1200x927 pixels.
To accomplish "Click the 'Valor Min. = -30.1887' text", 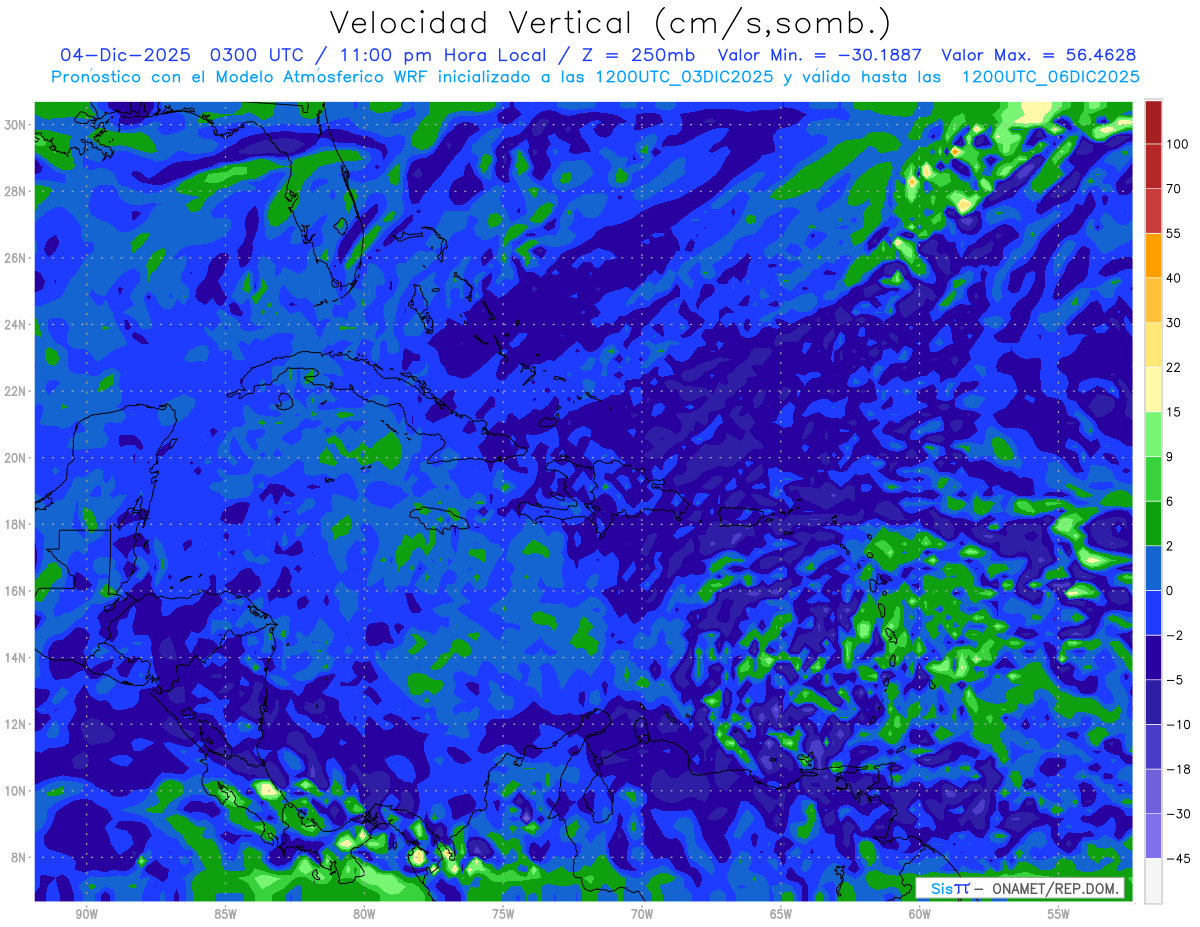I will tap(820, 55).
